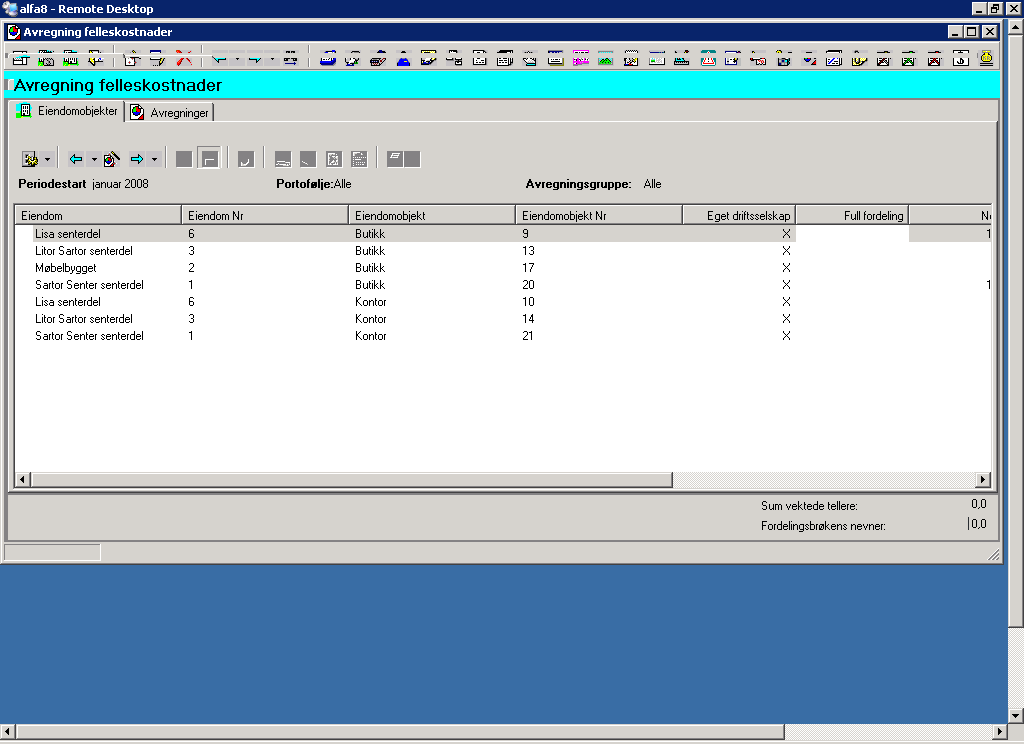Switch to the Avregninger tab
Viewport: 1024px width, 744px height.
pos(170,112)
